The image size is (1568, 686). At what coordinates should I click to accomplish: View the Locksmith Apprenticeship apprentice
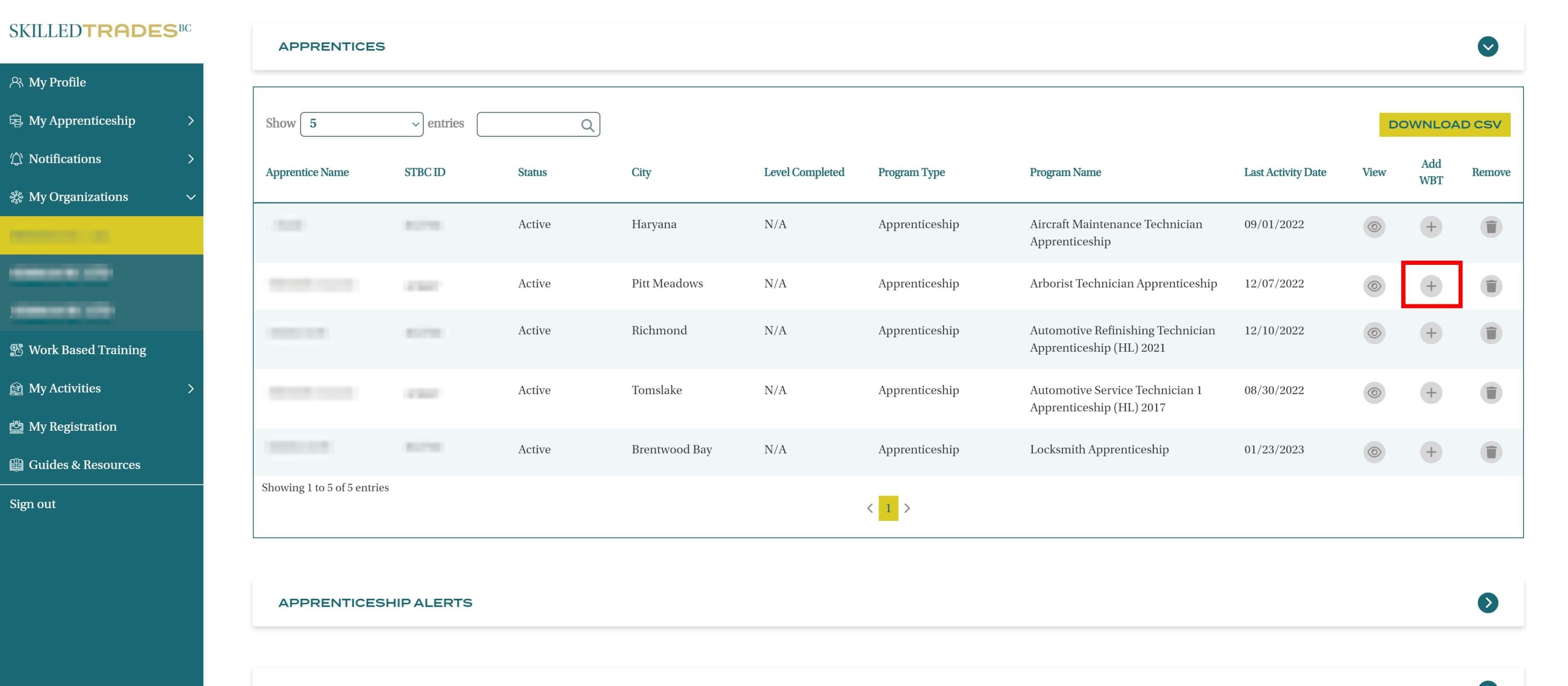click(1373, 452)
